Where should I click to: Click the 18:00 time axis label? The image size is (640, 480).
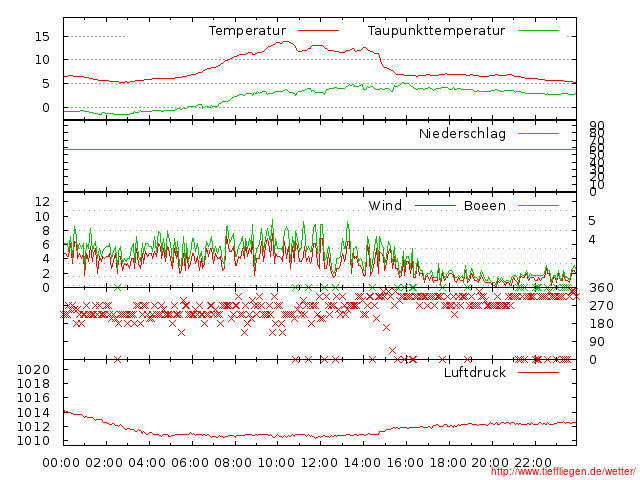tap(448, 463)
